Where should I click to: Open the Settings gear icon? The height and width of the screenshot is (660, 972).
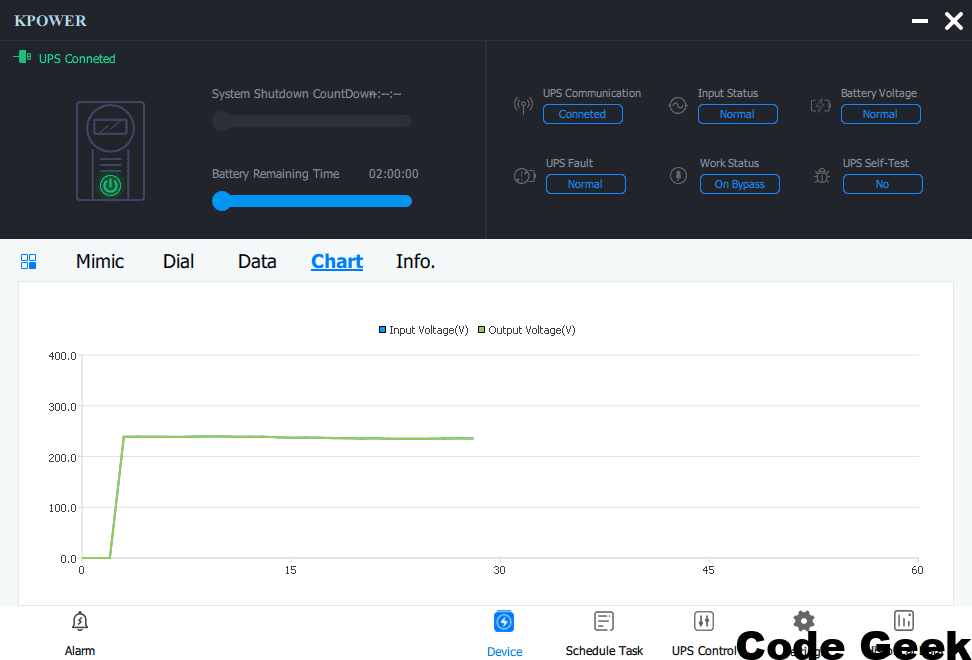(803, 621)
